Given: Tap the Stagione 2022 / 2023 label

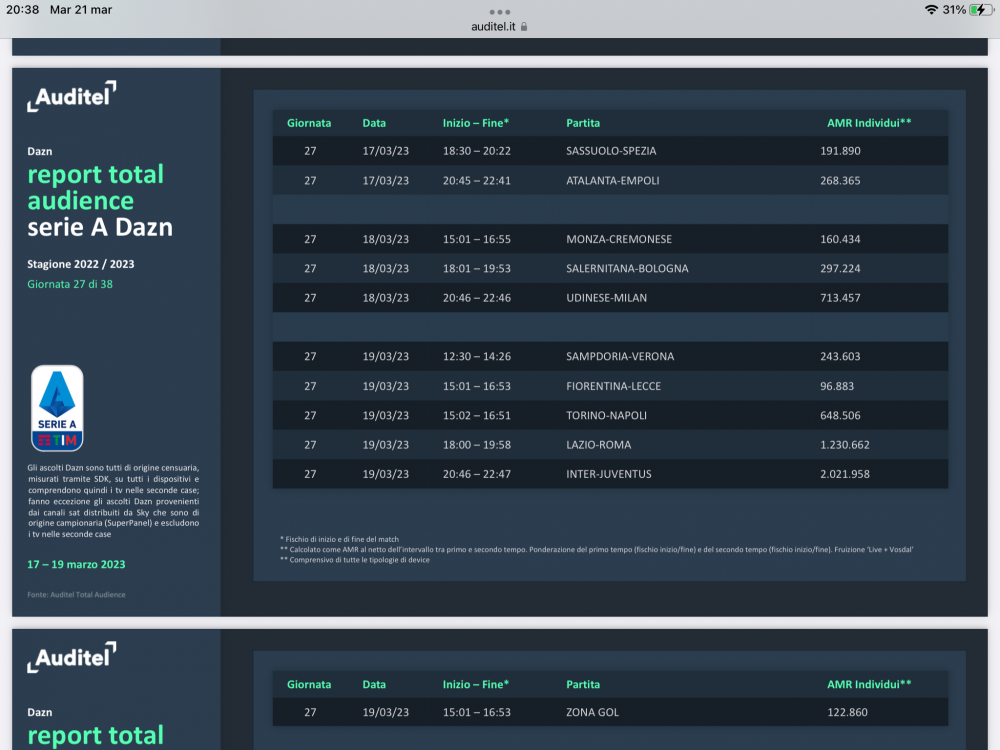Looking at the screenshot, I should pyautogui.click(x=80, y=264).
